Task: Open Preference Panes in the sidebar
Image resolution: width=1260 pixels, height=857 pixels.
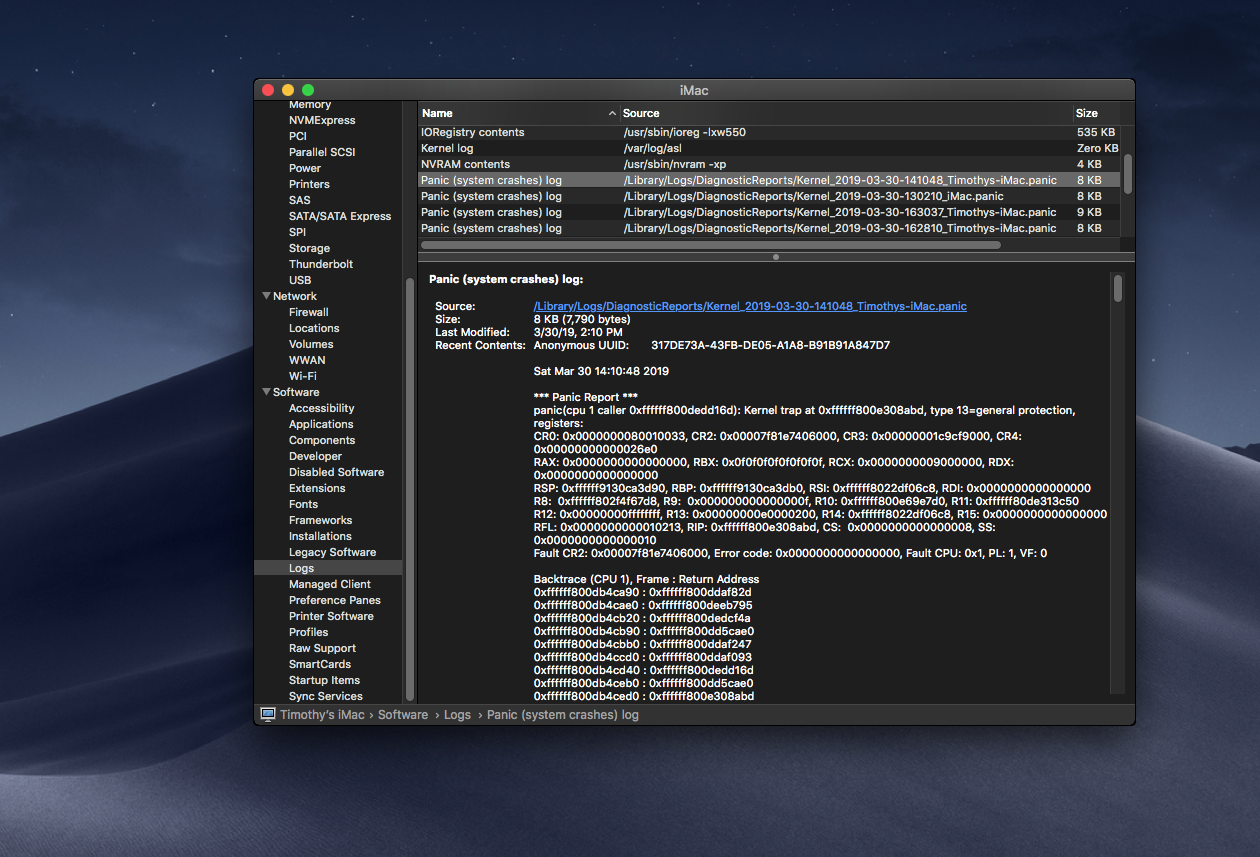Action: pos(335,600)
